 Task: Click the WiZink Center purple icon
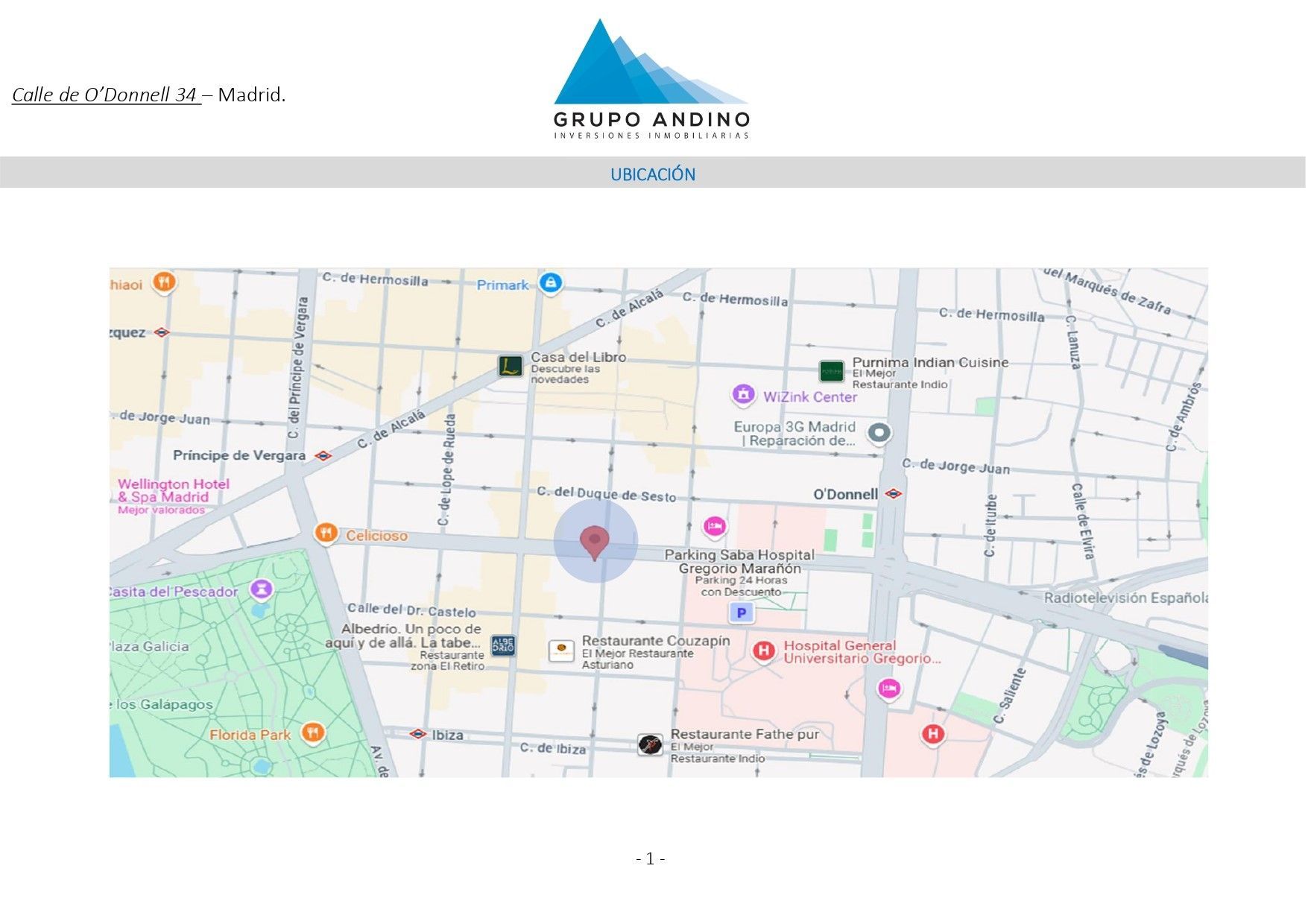tap(743, 394)
